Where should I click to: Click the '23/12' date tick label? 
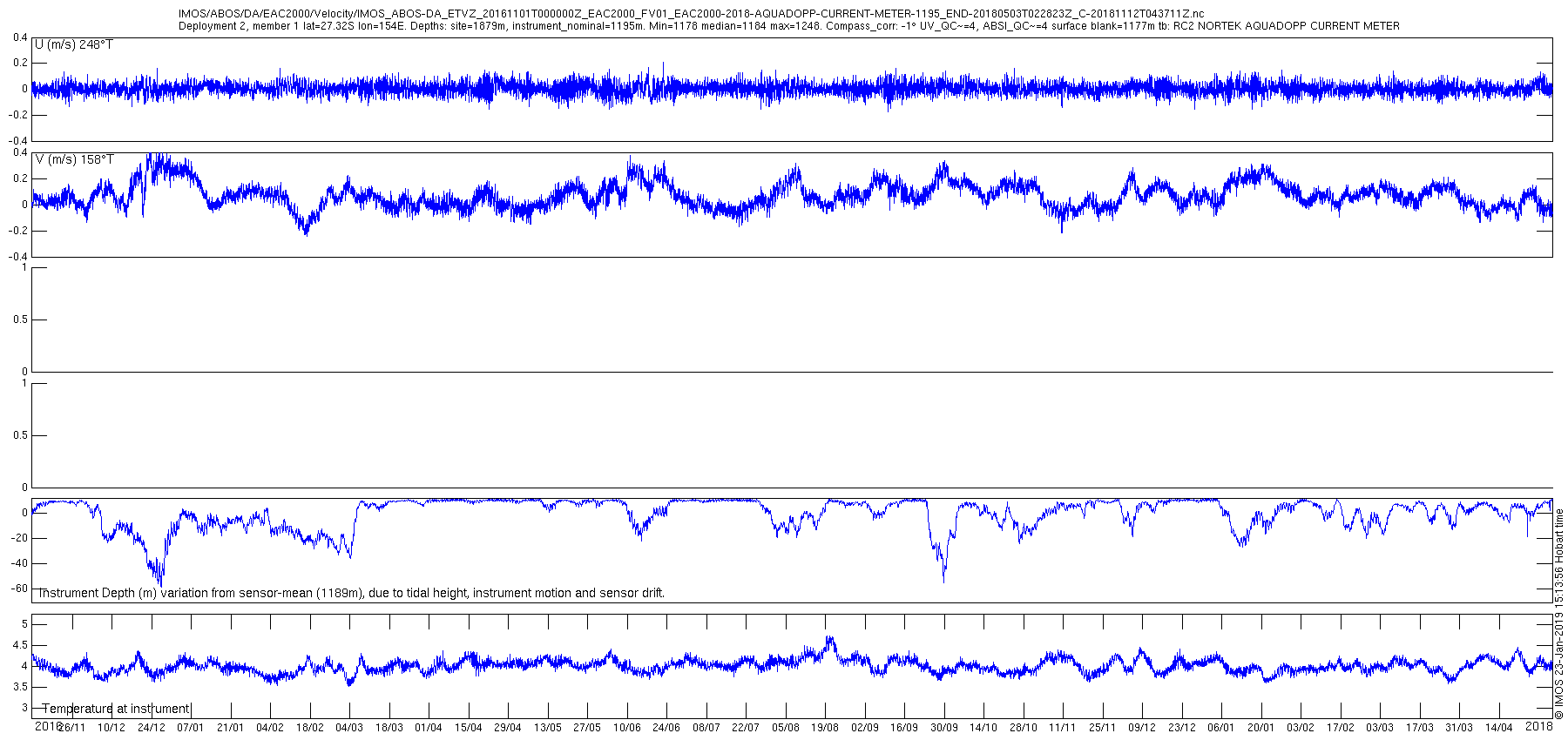click(1182, 728)
